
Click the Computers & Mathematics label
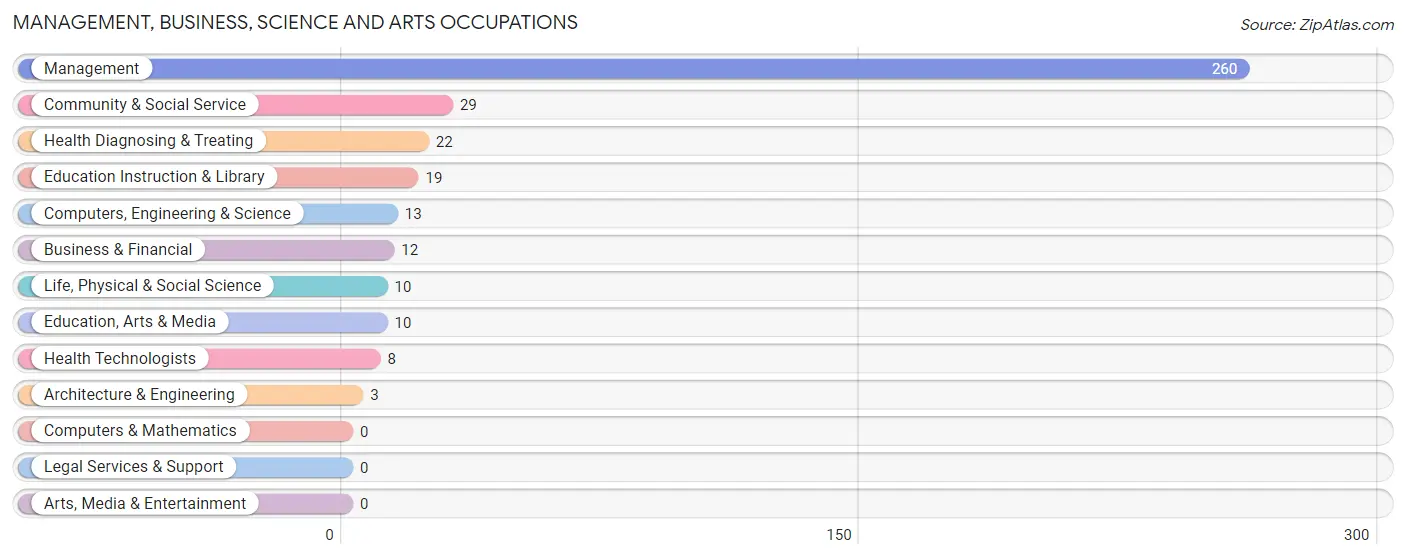point(140,430)
